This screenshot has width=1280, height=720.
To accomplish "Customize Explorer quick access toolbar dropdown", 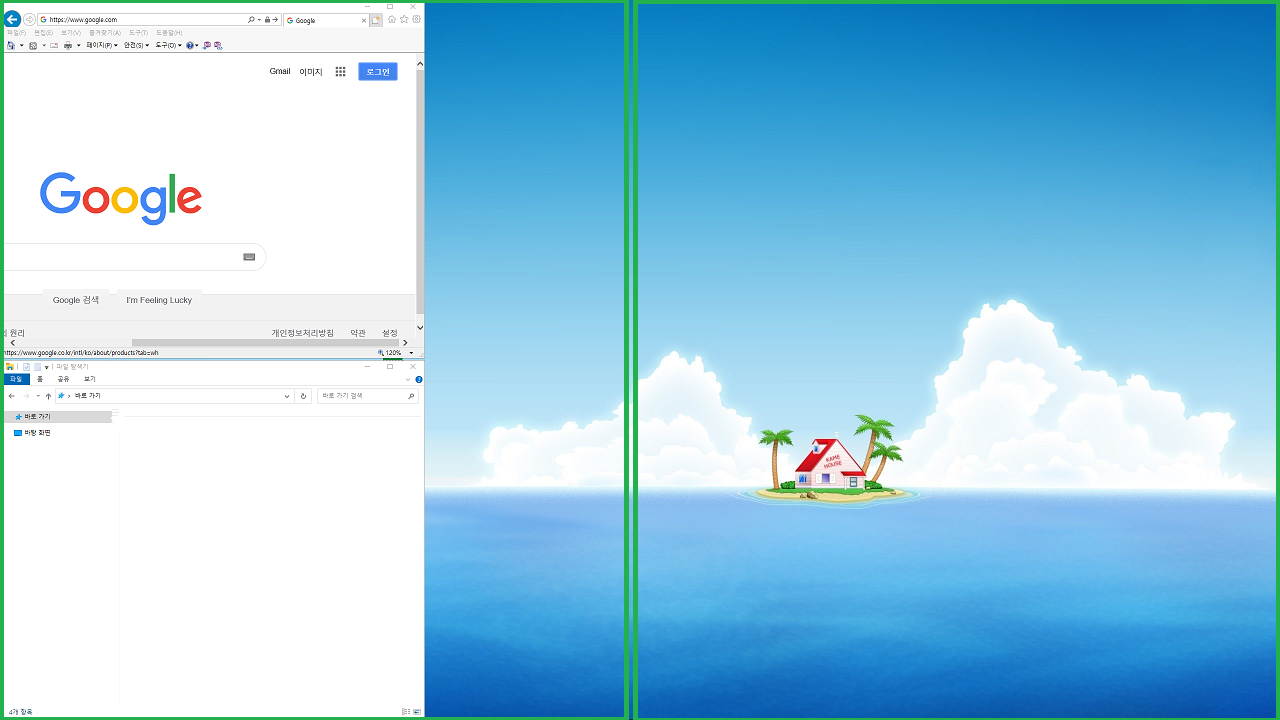I will pos(47,367).
